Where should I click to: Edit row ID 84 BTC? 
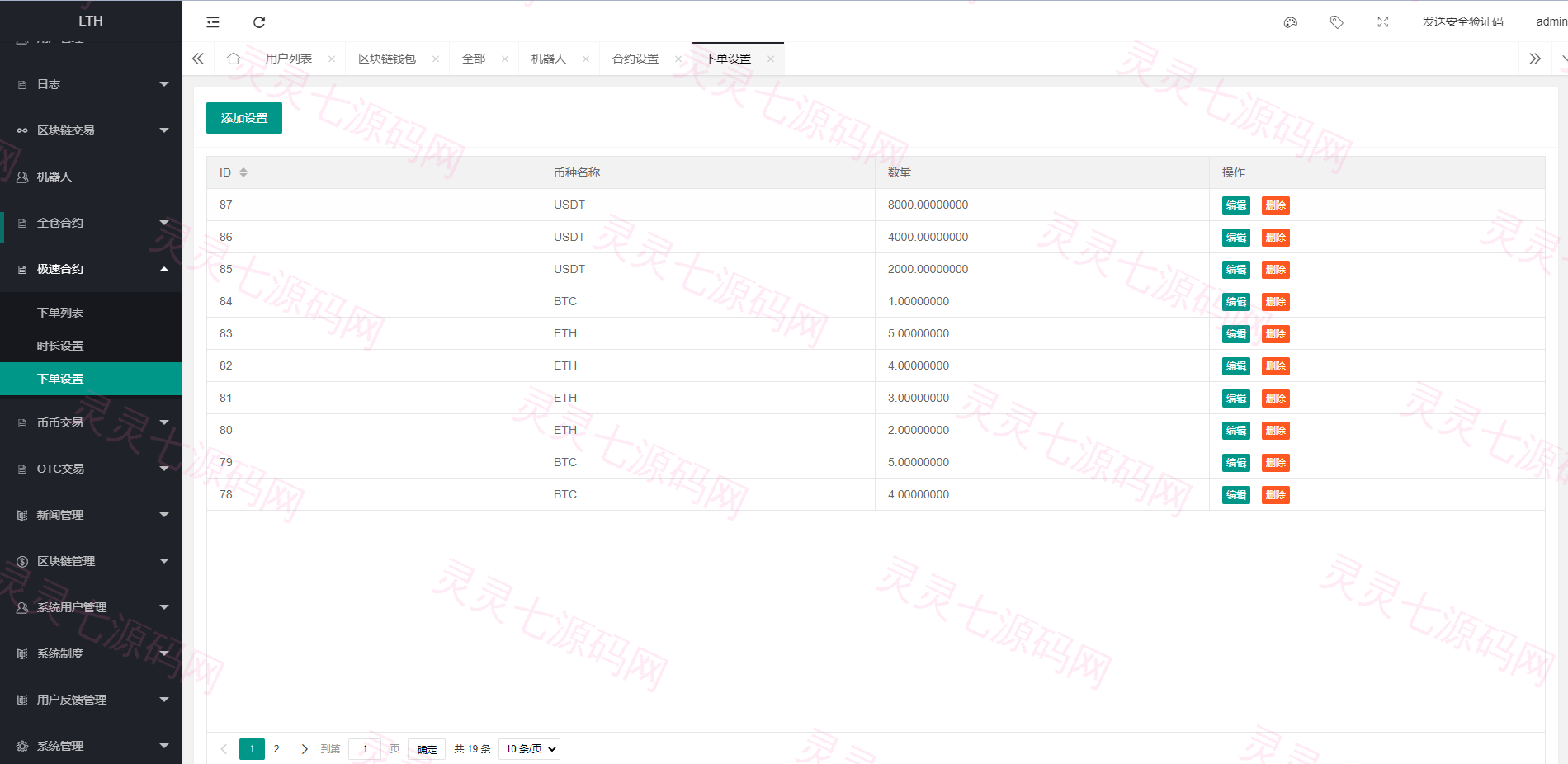[x=1236, y=302]
